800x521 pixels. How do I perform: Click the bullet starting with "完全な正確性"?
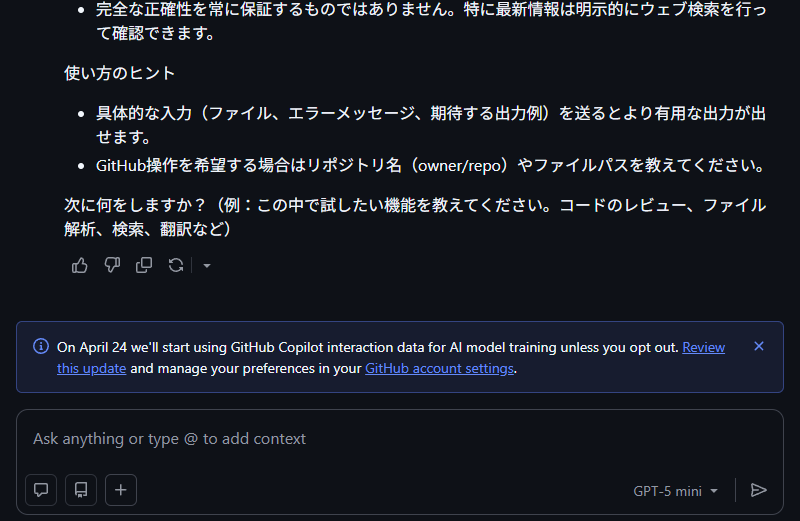431,22
